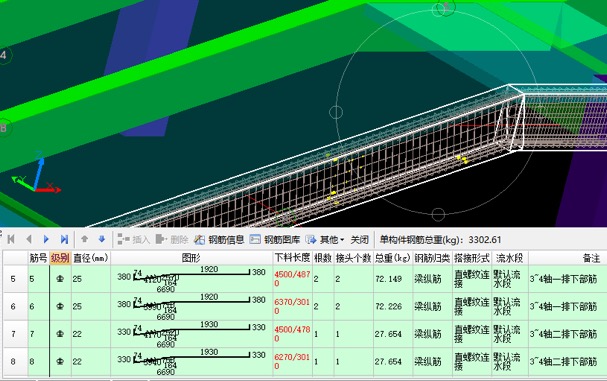Go to next rebar record
The image size is (607, 381).
[46, 239]
